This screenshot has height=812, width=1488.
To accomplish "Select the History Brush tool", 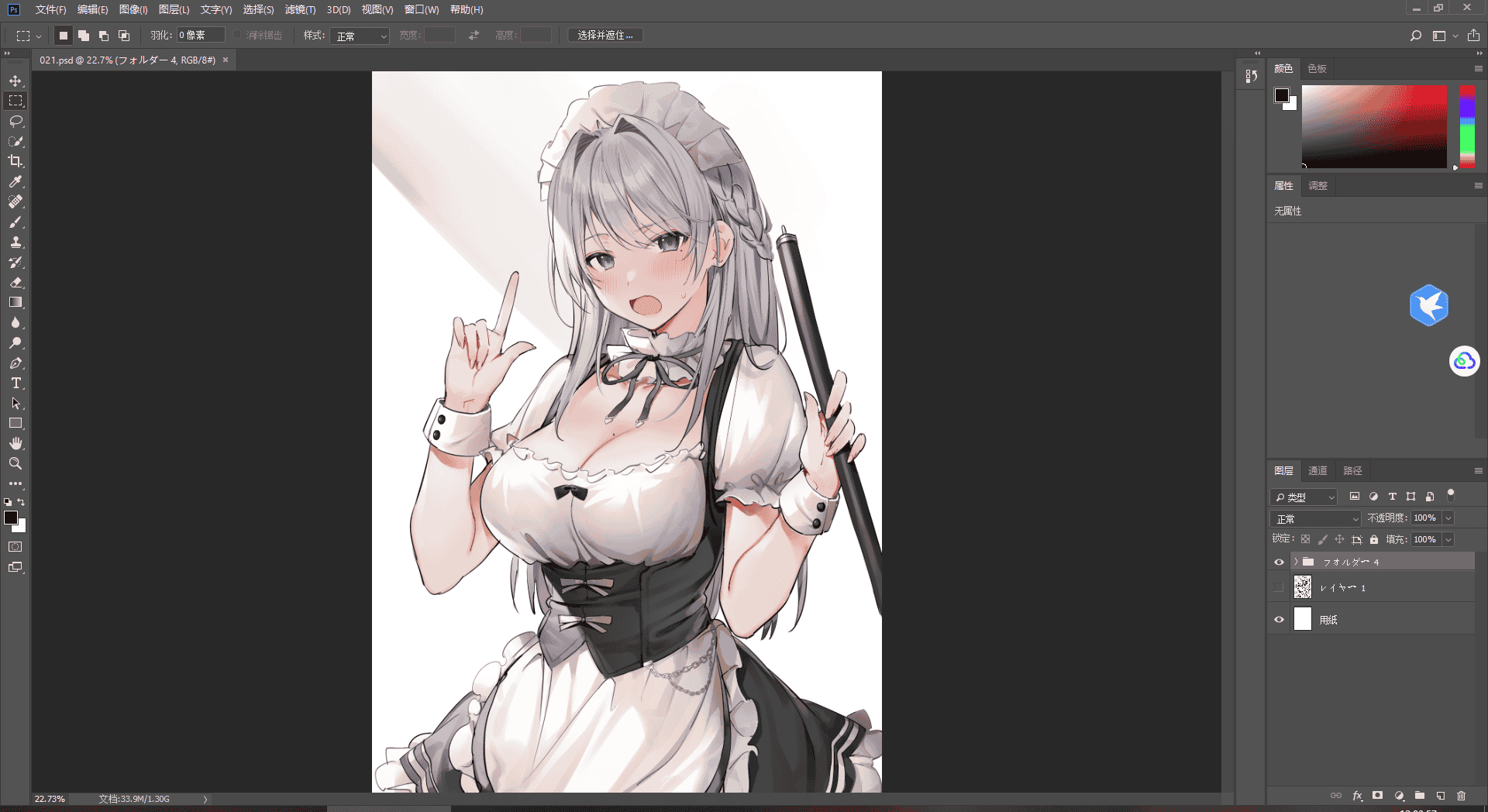I will tap(15, 262).
